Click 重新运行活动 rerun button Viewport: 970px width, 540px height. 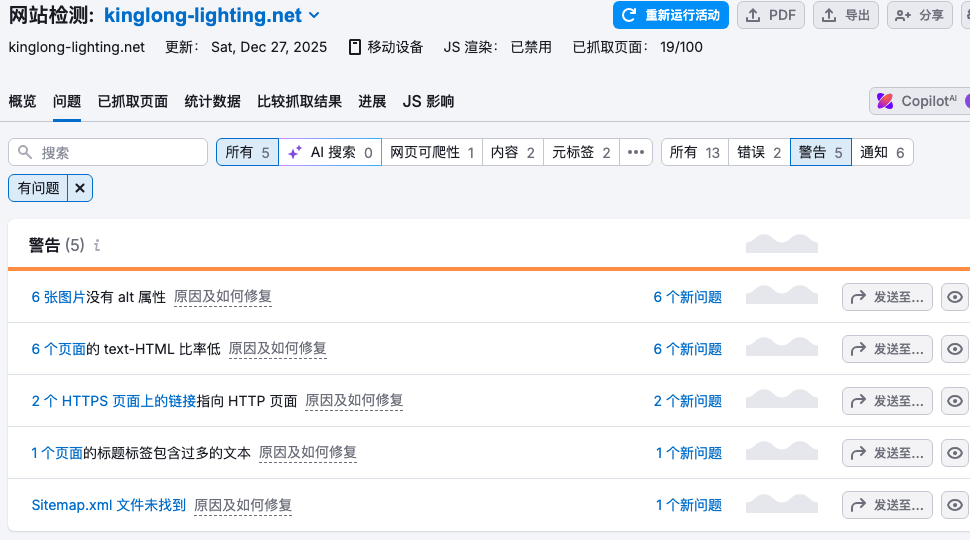pos(671,15)
